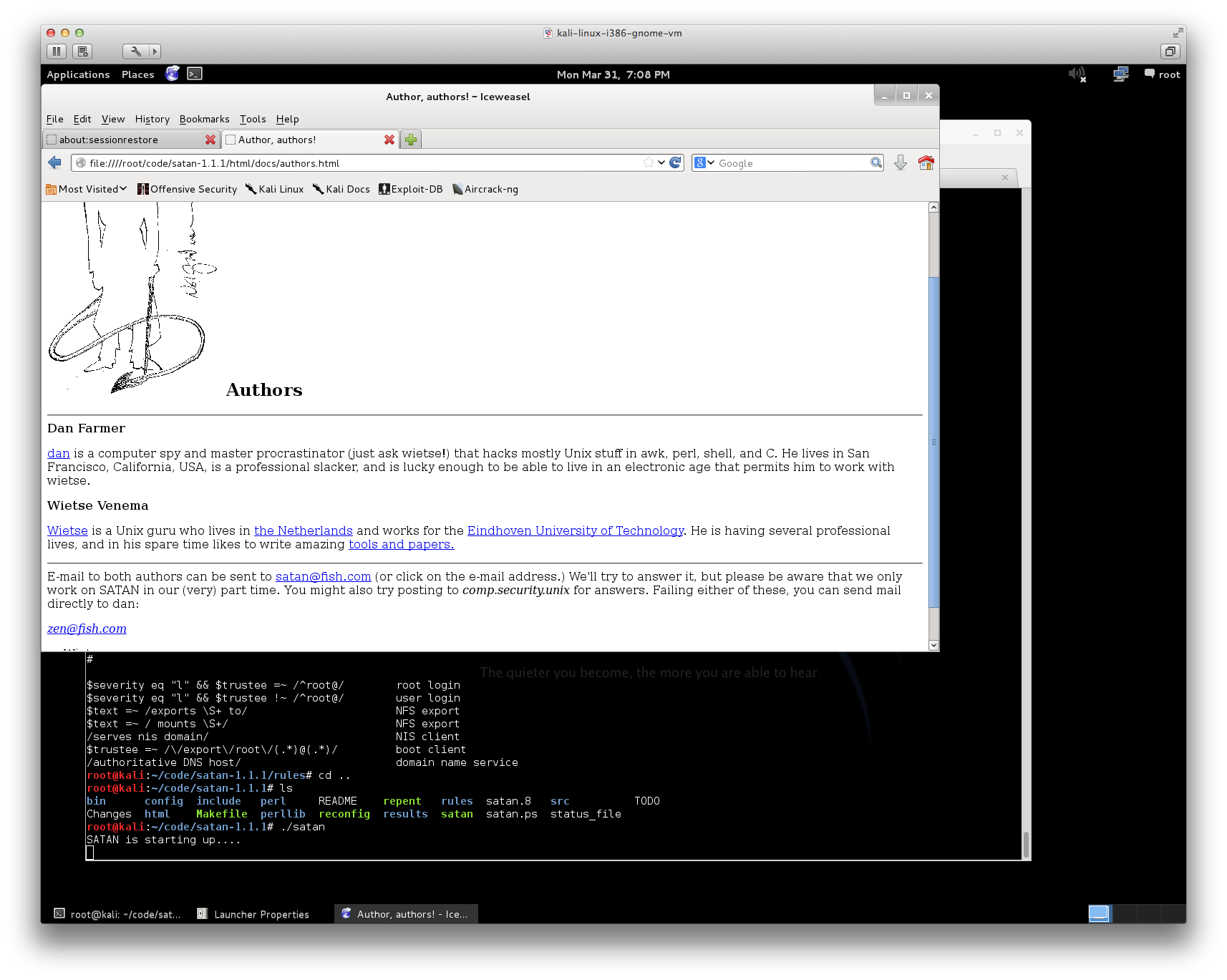This screenshot has width=1227, height=980.
Task: Click the URL address bar
Action: (364, 163)
